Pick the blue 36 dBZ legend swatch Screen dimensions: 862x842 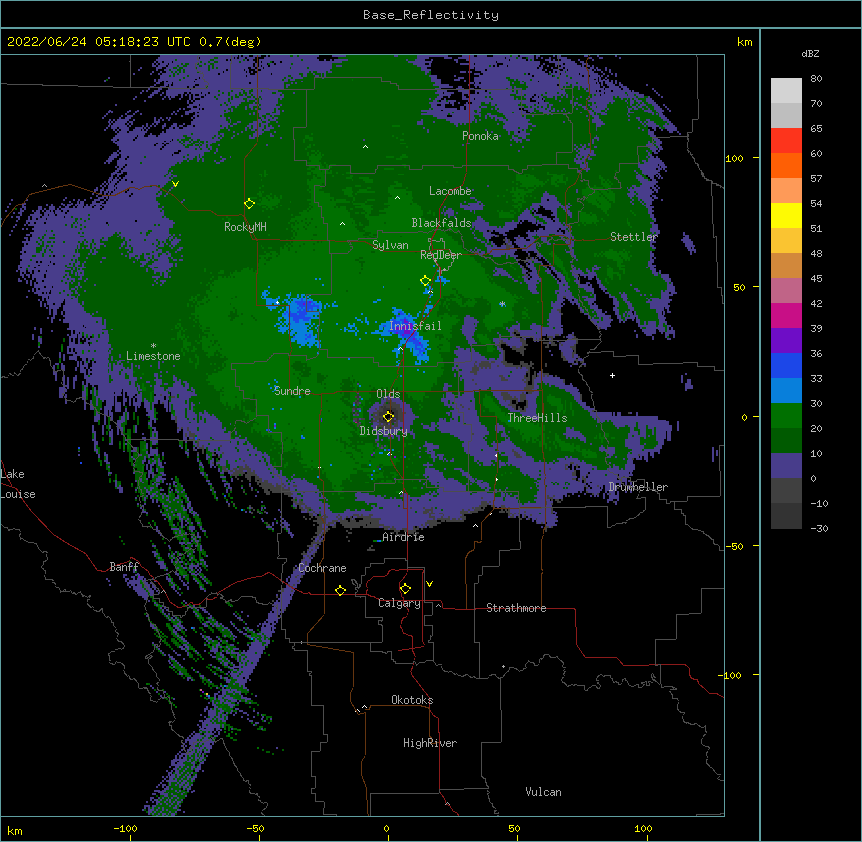tap(786, 365)
